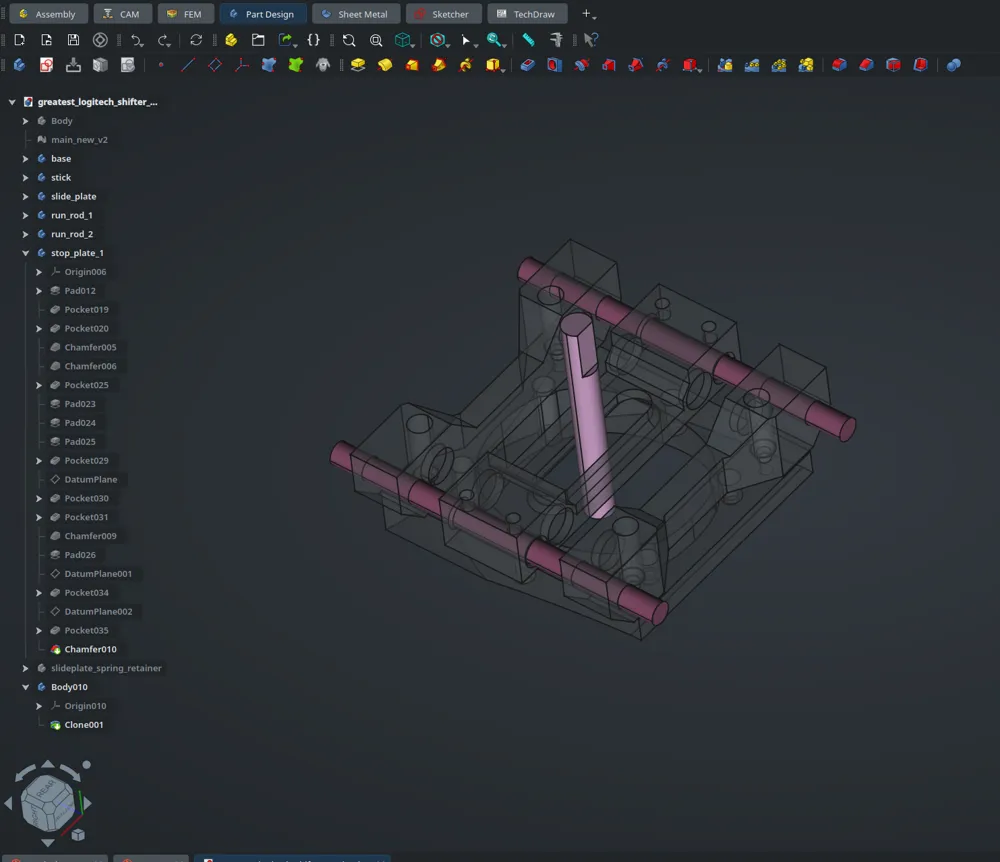Apply the Linear pattern tool
This screenshot has width=1000, height=862.
(x=752, y=65)
